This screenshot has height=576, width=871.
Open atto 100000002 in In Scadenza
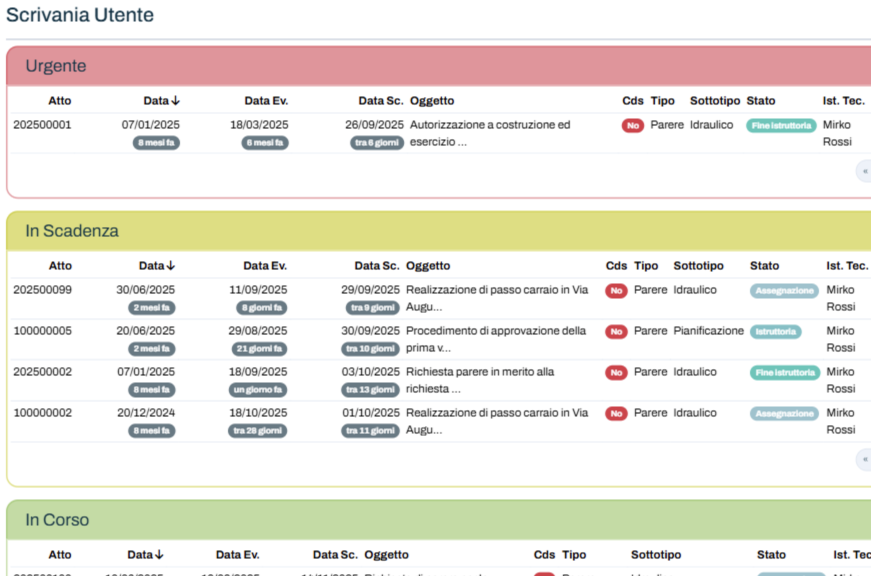(42, 413)
